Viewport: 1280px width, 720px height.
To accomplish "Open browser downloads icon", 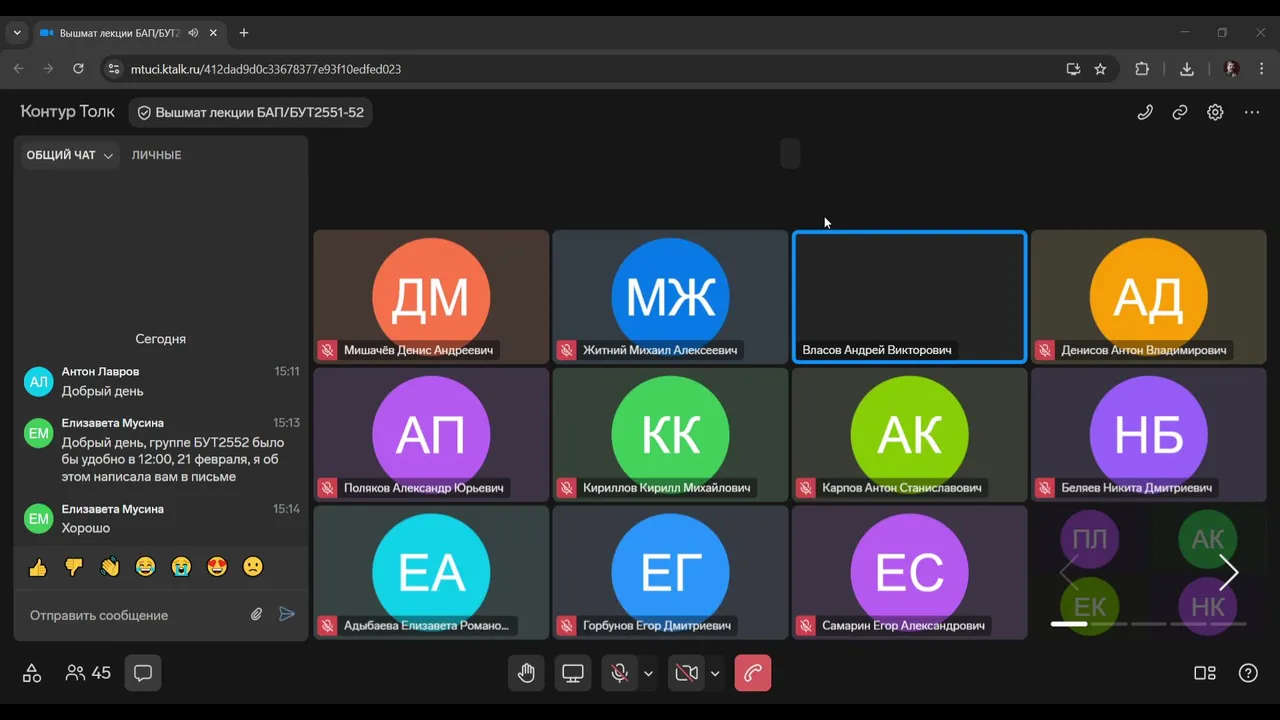I will point(1187,69).
